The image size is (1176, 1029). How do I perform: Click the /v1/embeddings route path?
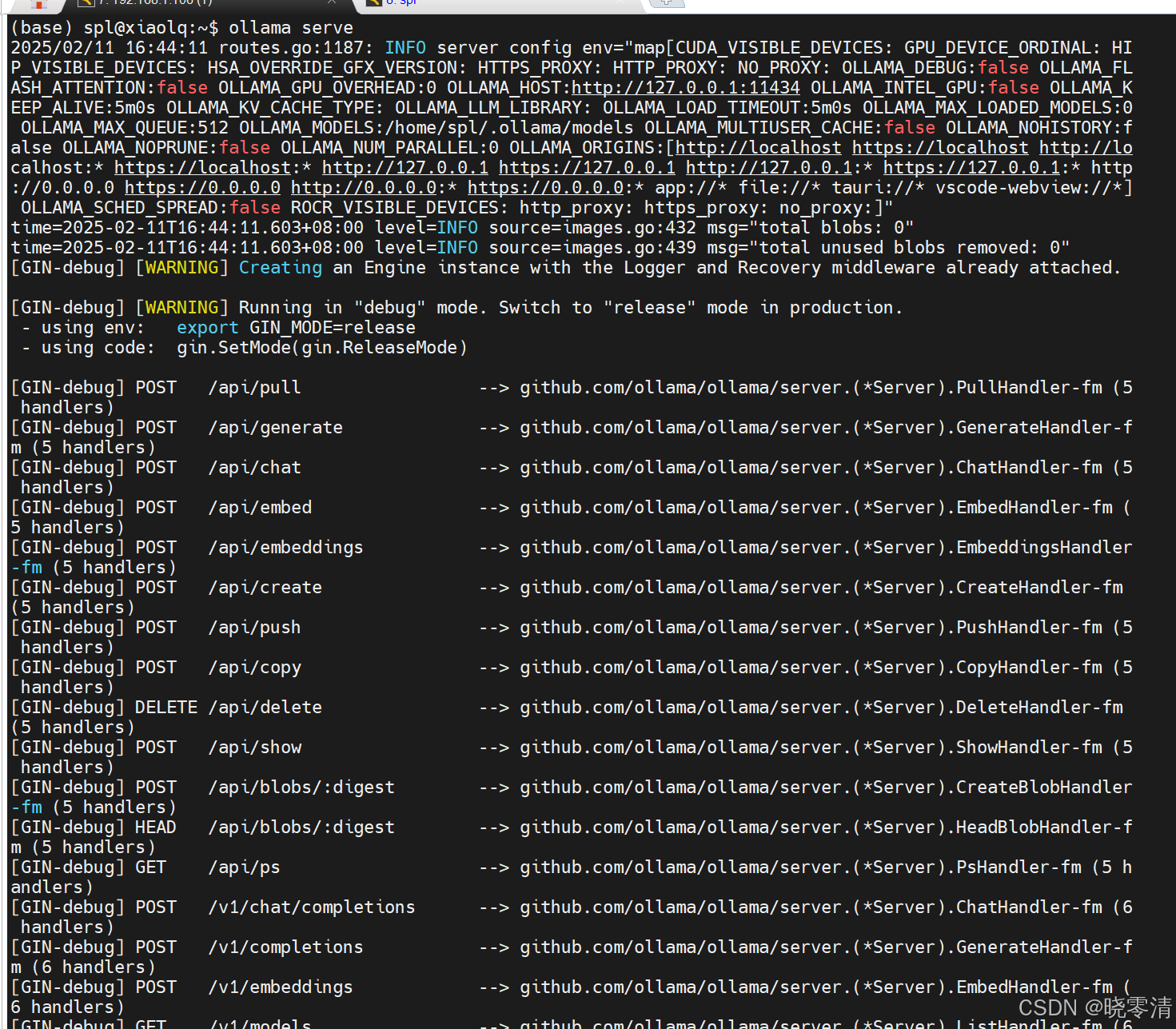click(281, 987)
